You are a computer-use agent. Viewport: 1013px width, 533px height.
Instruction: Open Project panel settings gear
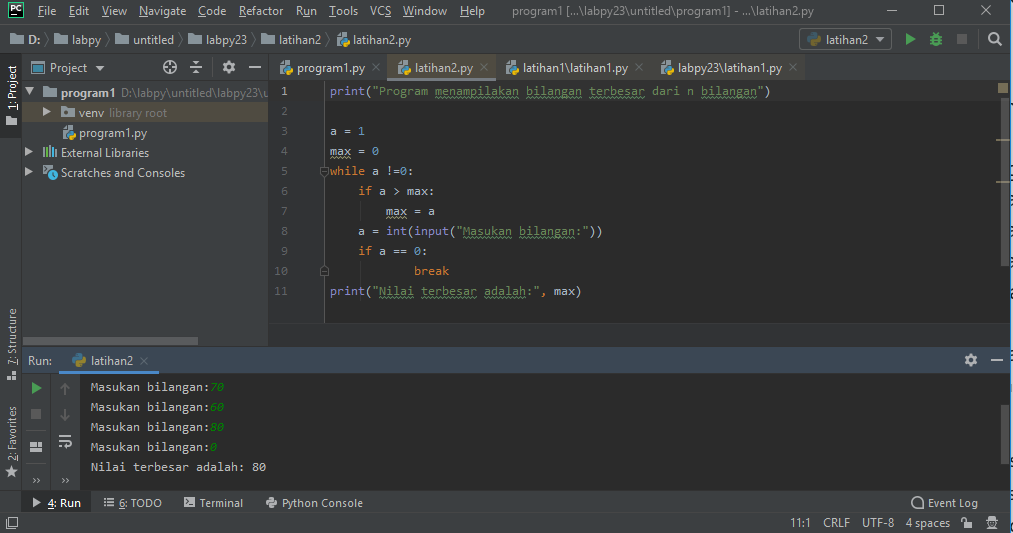click(x=229, y=67)
